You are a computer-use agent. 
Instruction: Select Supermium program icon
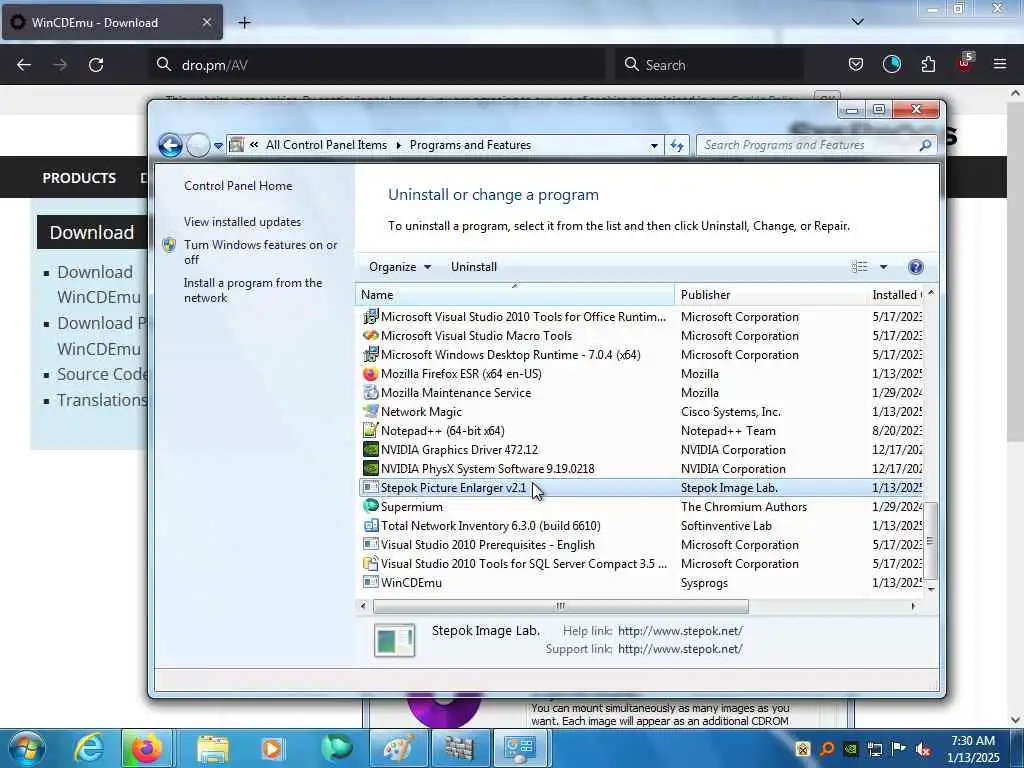370,506
